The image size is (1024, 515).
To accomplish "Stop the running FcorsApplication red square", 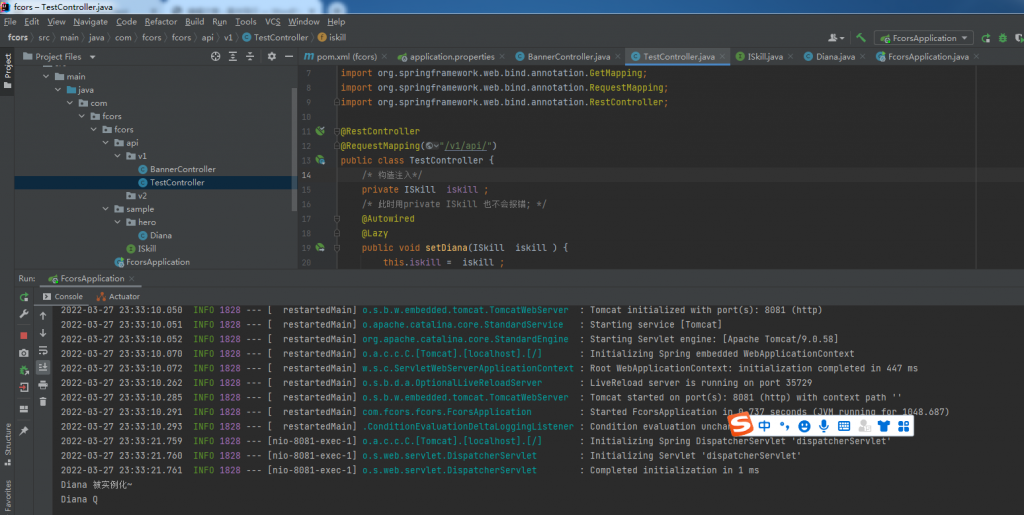I will 24,336.
